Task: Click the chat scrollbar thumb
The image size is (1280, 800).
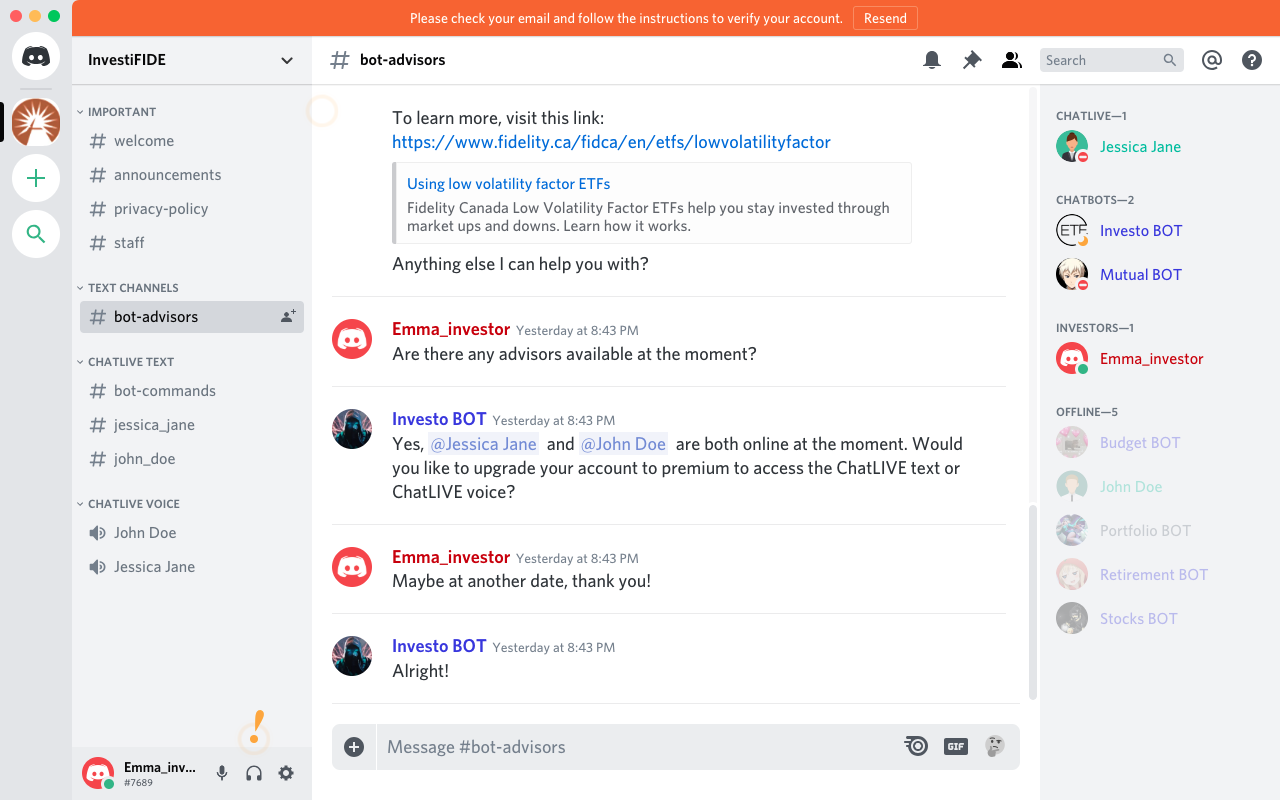Action: point(1033,603)
